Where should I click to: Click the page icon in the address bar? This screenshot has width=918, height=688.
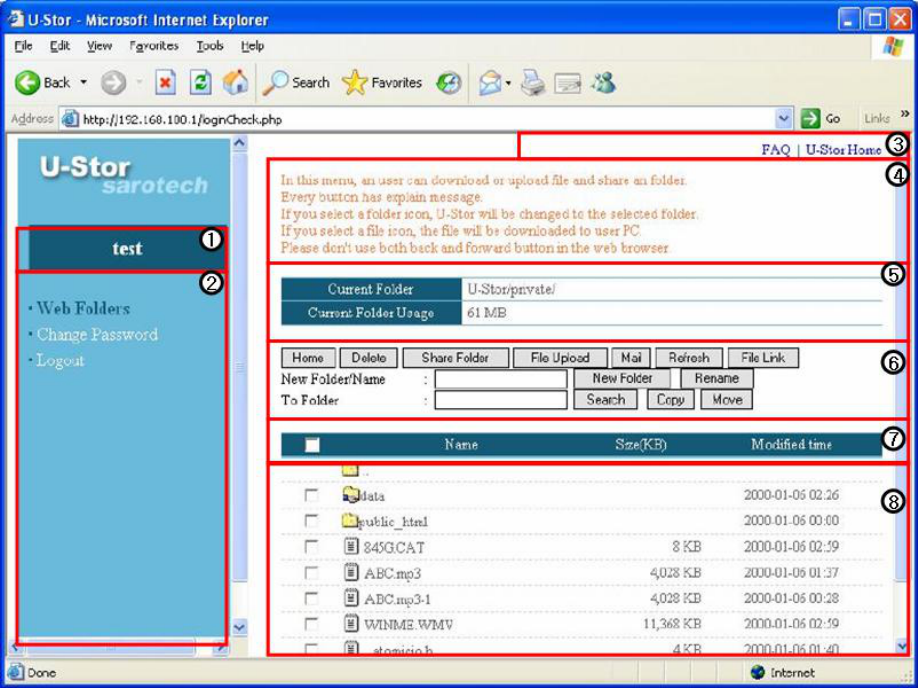70,119
